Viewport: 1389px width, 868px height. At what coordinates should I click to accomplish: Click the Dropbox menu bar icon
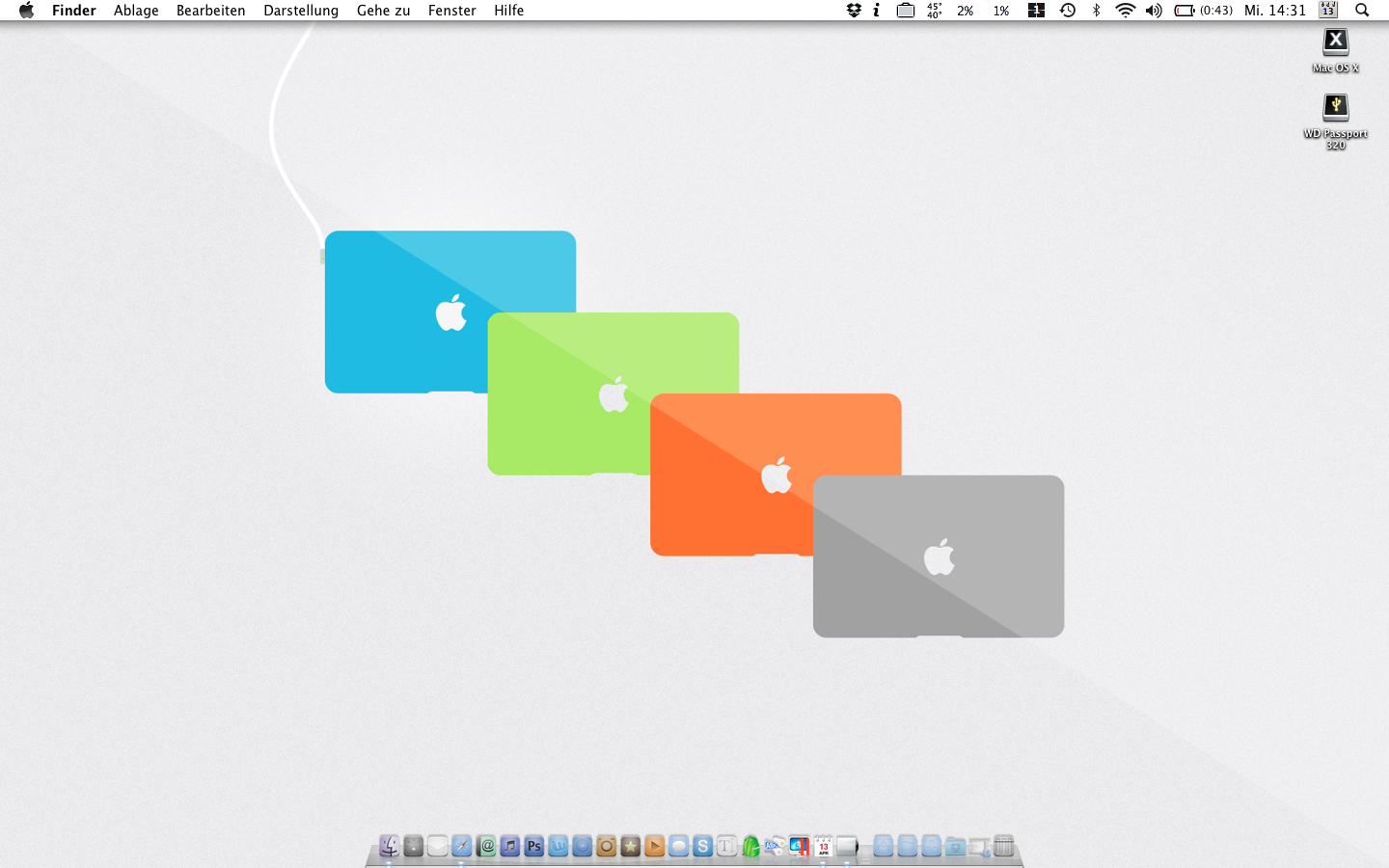pos(854,11)
